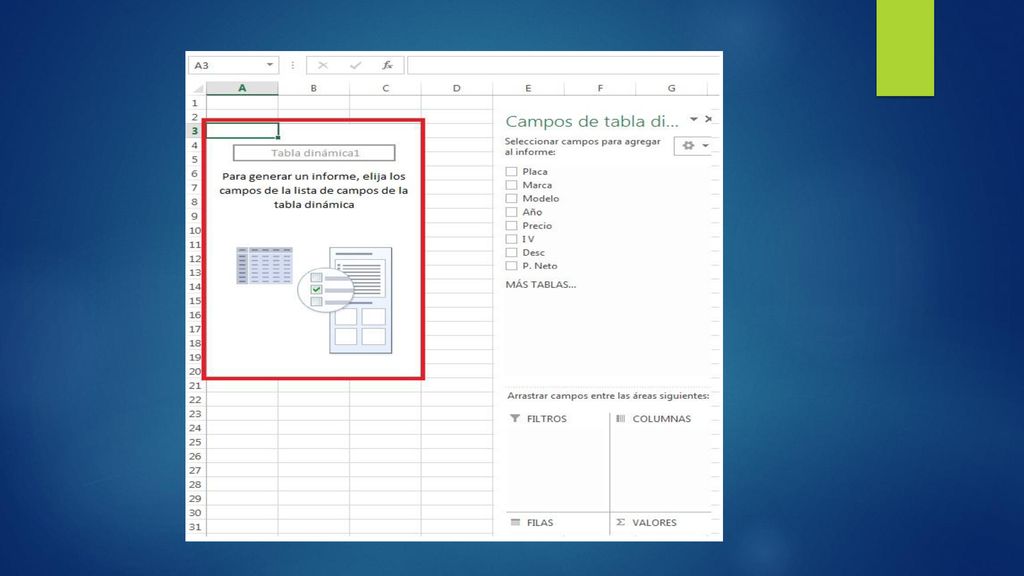The width and height of the screenshot is (1024, 576).
Task: Select the active cell A3
Action: click(242, 131)
